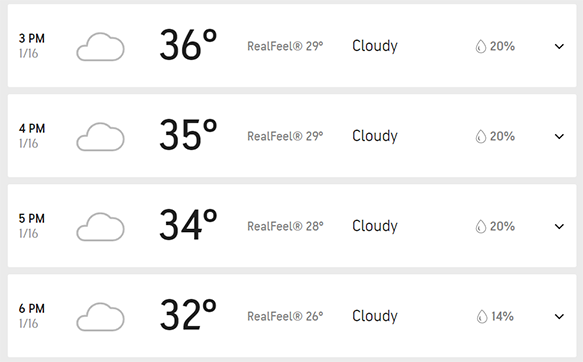The height and width of the screenshot is (362, 583).
Task: Click the Cloudy label in 4 PM row
Action: (x=375, y=136)
